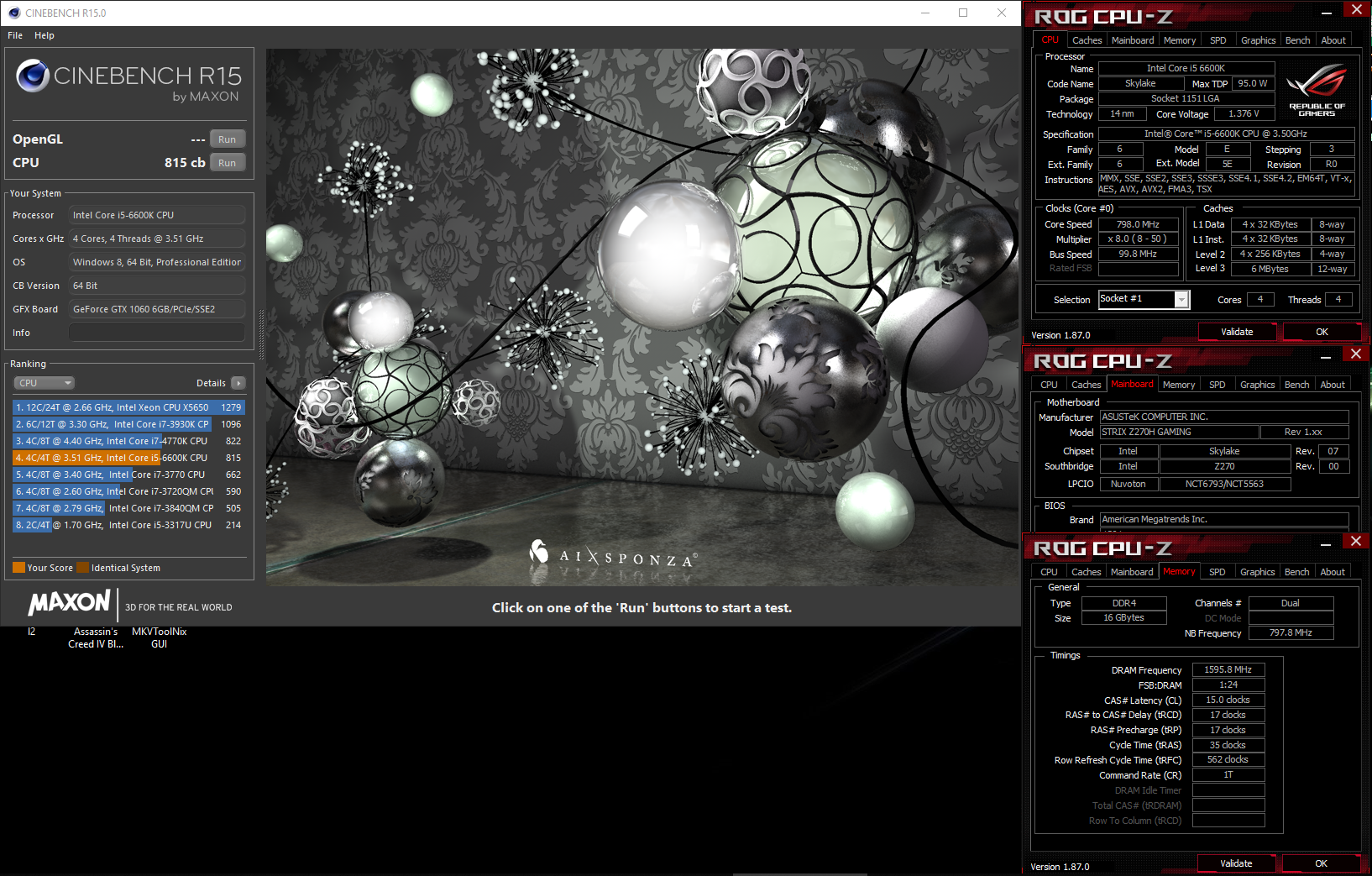Click OK in Memory CPU-Z window
The image size is (1372, 876).
click(1321, 863)
